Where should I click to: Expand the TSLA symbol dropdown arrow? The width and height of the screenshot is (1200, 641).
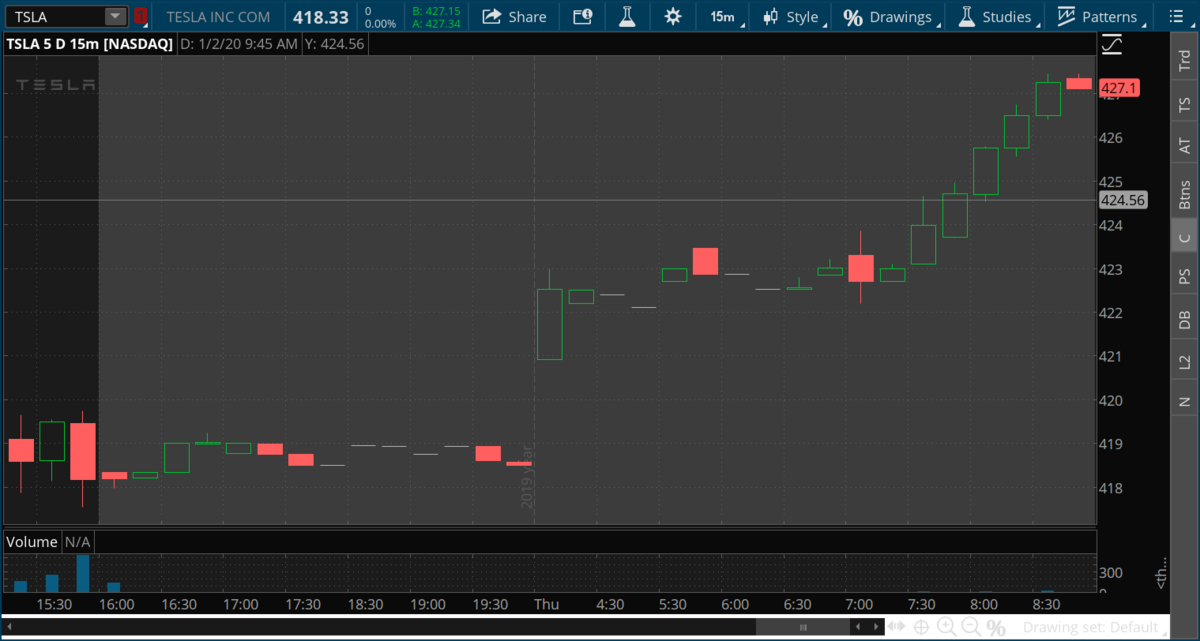pos(116,16)
